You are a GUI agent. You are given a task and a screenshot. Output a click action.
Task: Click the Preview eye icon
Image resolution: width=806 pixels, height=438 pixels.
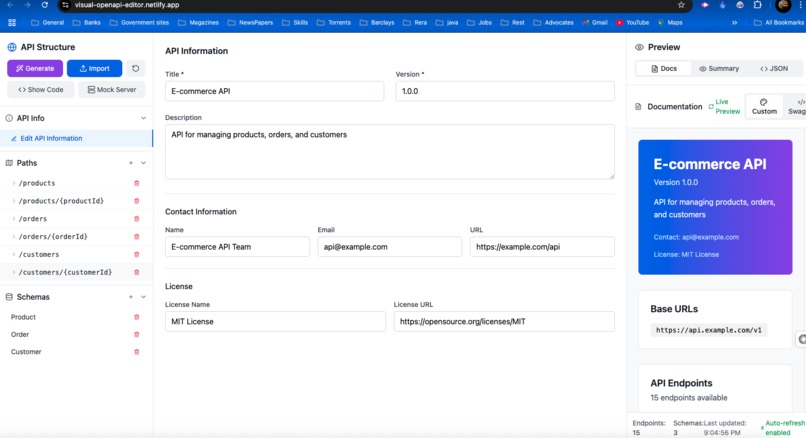pos(639,47)
